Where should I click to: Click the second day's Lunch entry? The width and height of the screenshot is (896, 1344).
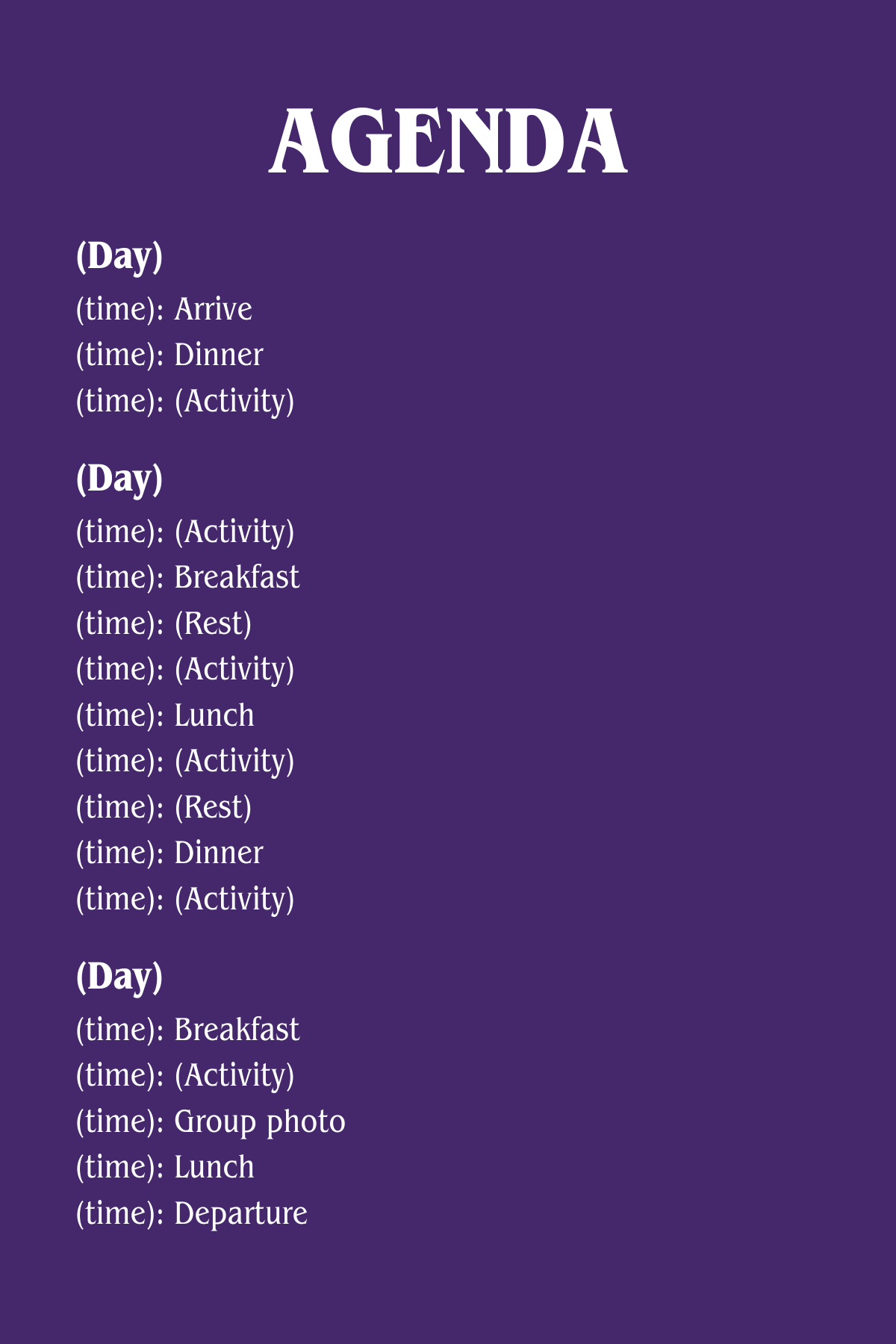165,715
